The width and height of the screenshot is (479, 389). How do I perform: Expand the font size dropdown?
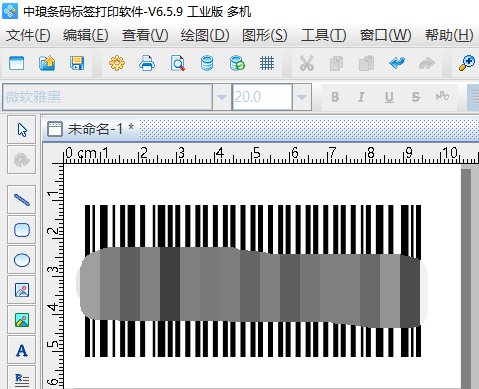(302, 97)
